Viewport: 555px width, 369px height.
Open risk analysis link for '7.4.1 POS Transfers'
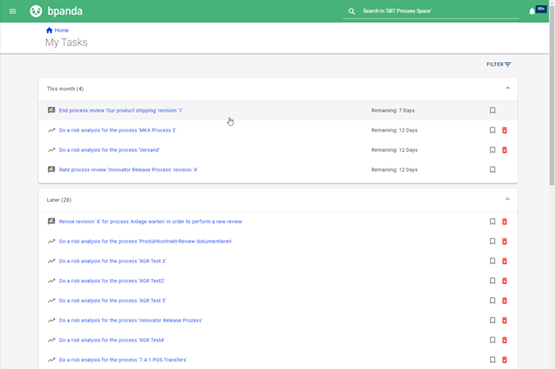click(x=123, y=360)
